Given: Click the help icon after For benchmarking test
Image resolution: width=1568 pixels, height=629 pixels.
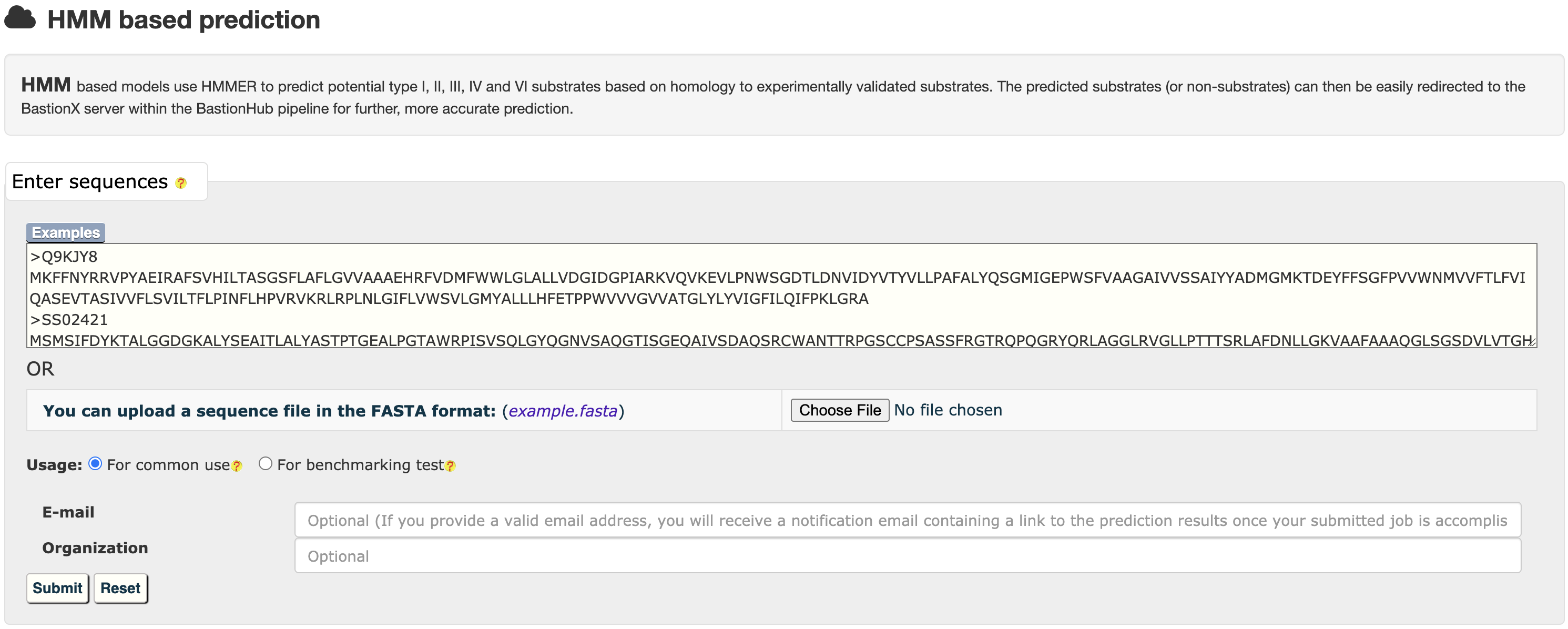Looking at the screenshot, I should (451, 466).
